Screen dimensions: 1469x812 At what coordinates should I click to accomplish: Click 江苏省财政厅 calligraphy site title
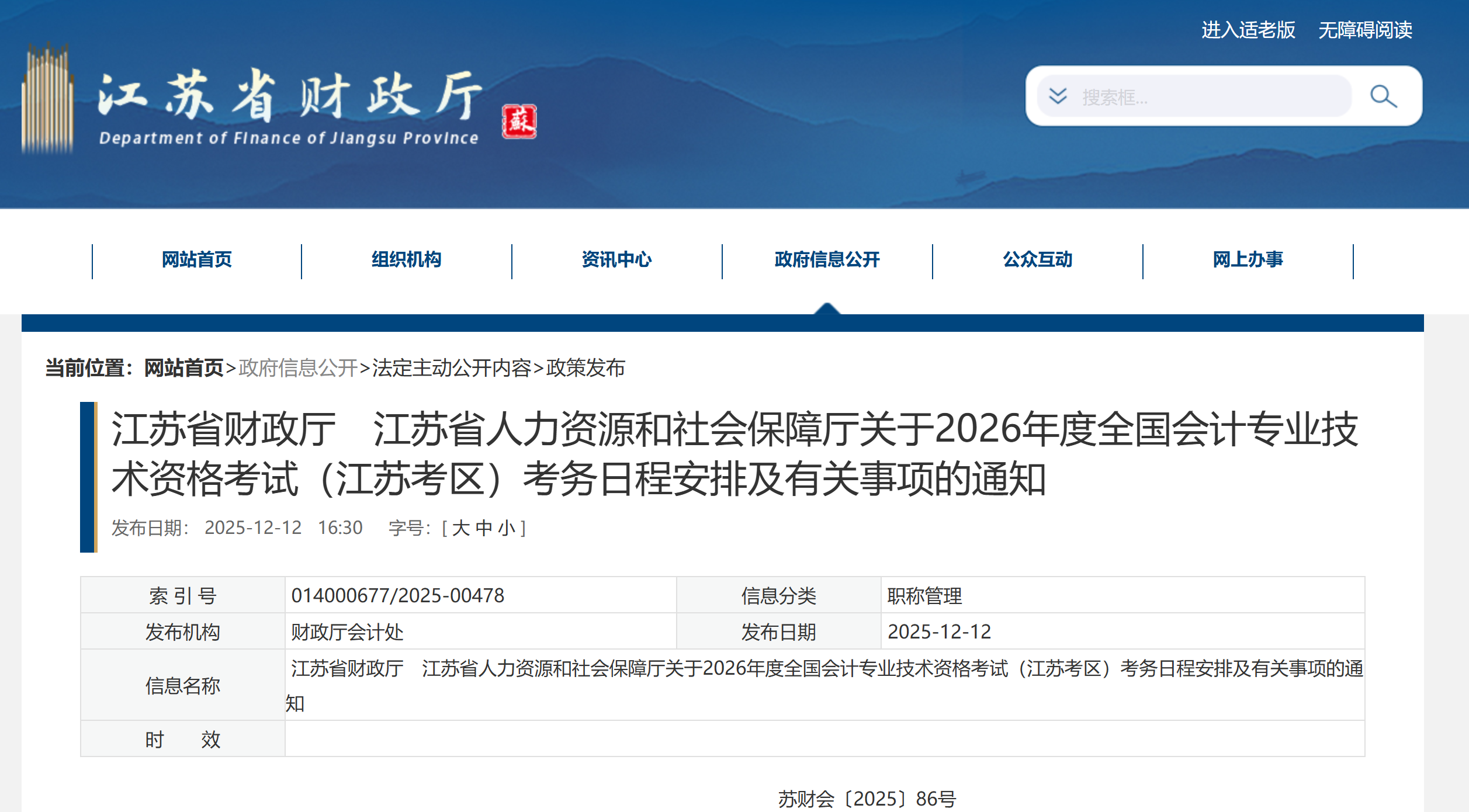click(x=289, y=96)
